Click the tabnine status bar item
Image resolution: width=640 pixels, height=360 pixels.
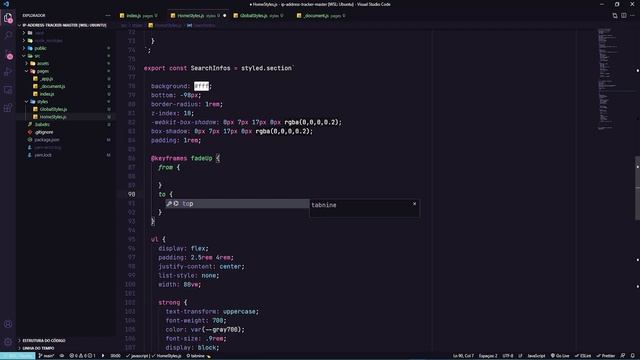(198, 356)
